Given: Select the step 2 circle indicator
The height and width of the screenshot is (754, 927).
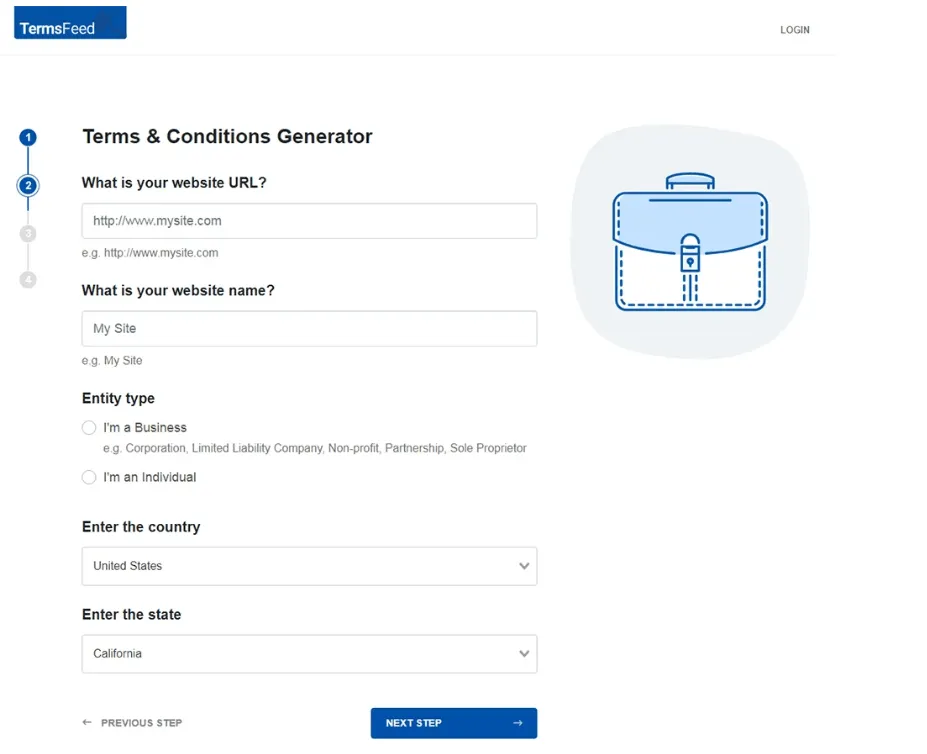Looking at the screenshot, I should point(28,186).
